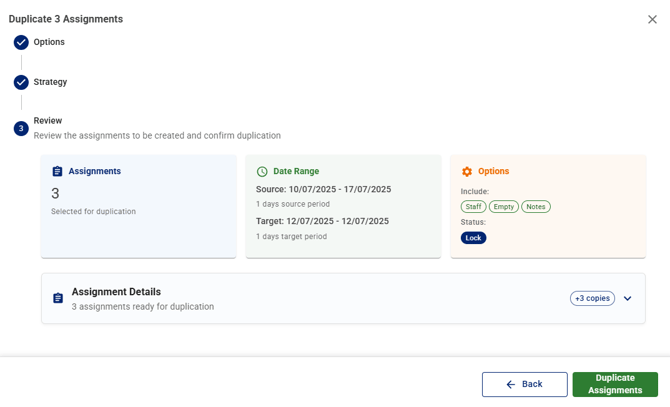The width and height of the screenshot is (670, 407).
Task: Click the Notes include chip
Action: click(536, 207)
